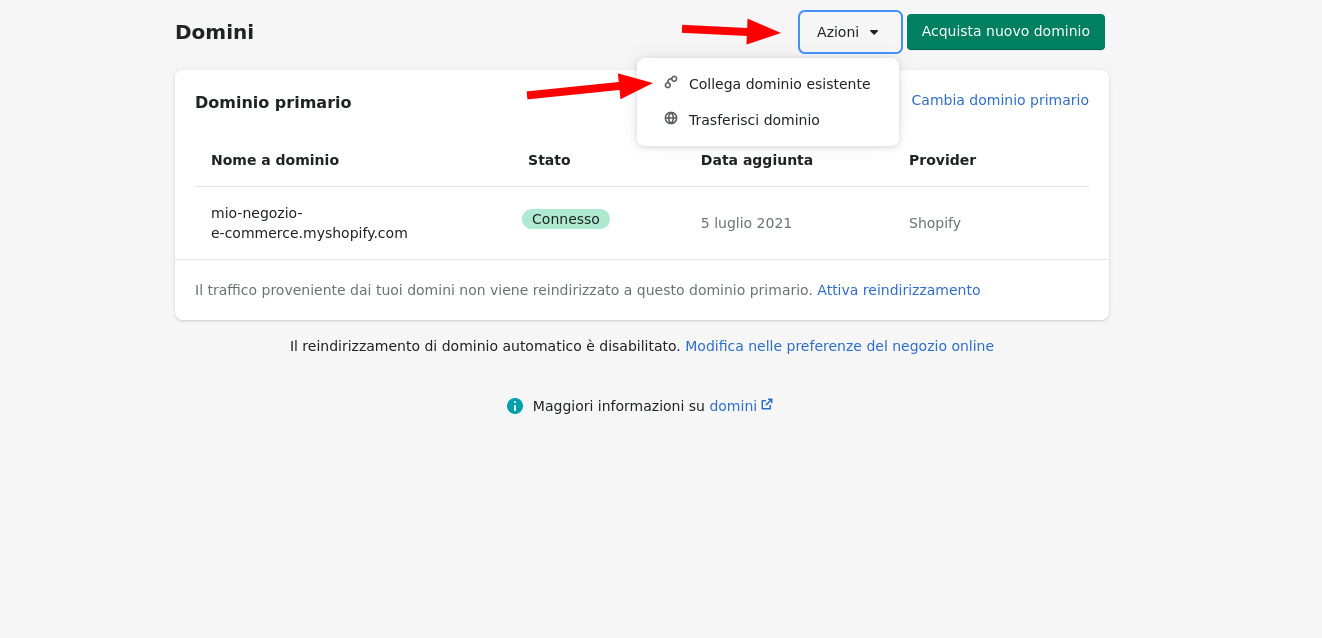Click the external link icon after domini
This screenshot has height=638, width=1322.
(x=767, y=405)
